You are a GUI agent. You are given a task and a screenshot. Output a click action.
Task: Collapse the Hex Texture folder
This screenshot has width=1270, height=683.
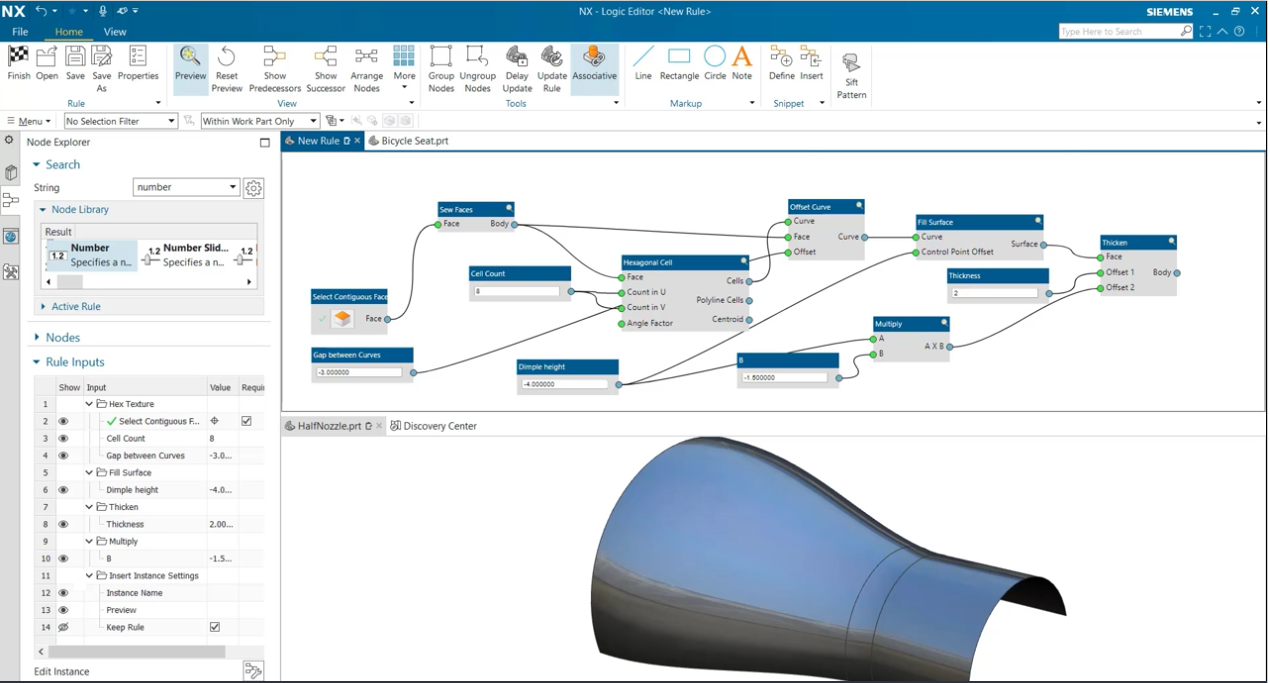tap(89, 404)
